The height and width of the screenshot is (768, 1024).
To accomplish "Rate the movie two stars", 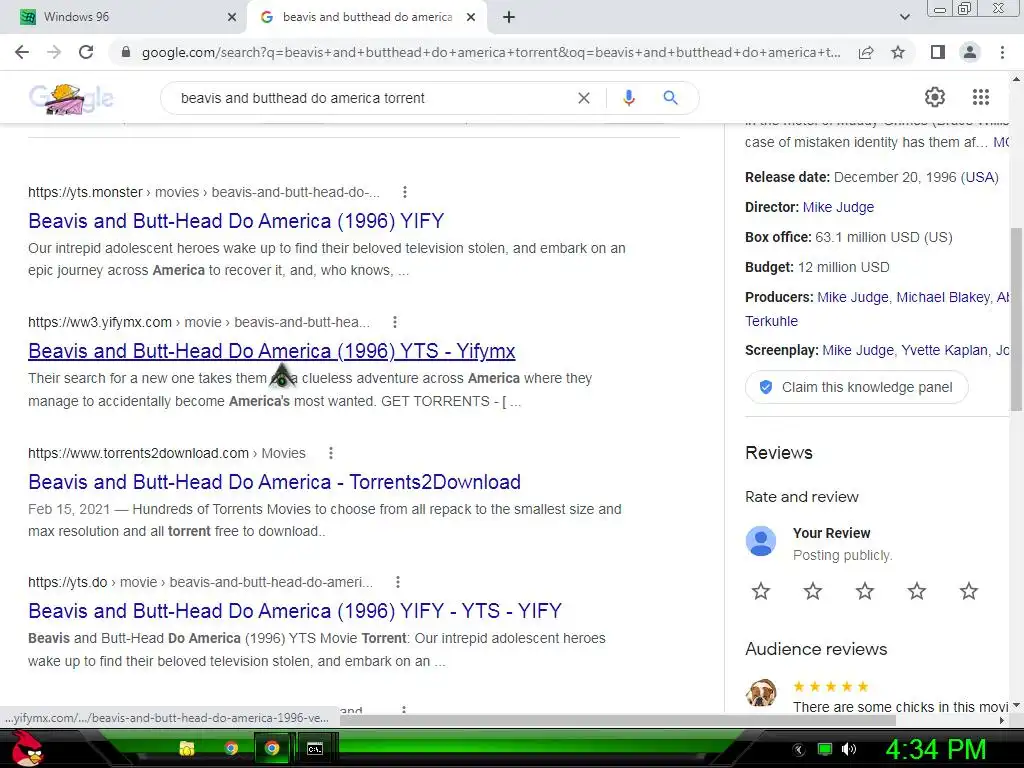I will pyautogui.click(x=812, y=591).
